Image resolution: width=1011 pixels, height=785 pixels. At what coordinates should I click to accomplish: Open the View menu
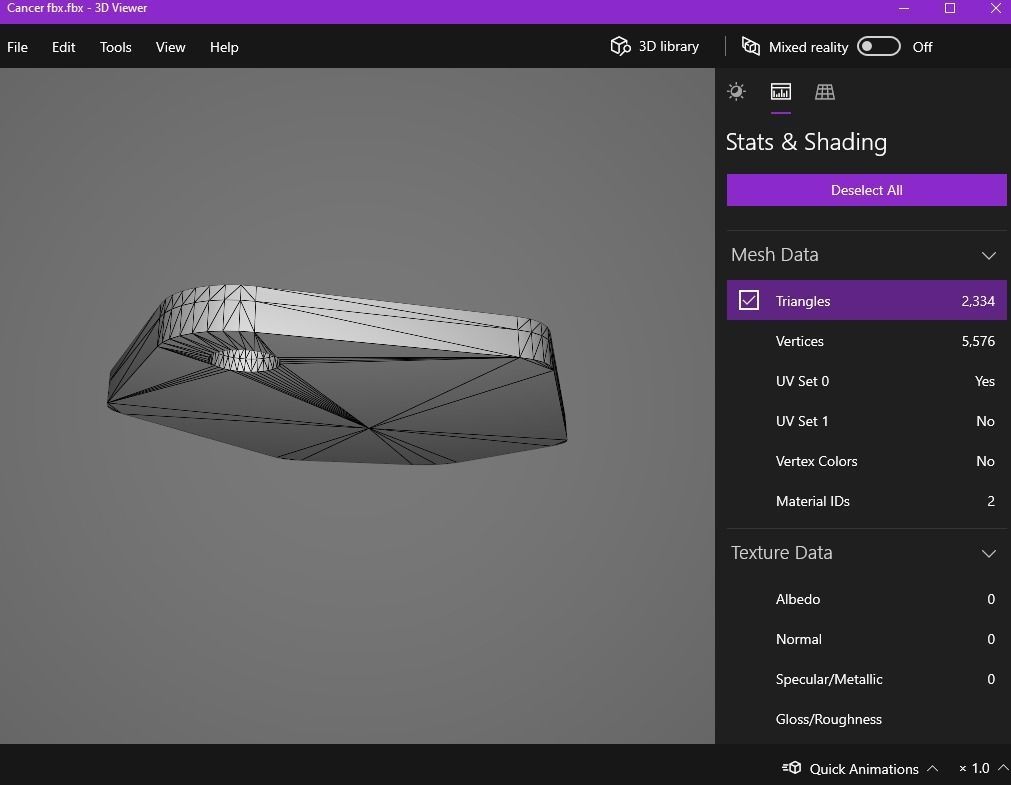click(x=170, y=47)
